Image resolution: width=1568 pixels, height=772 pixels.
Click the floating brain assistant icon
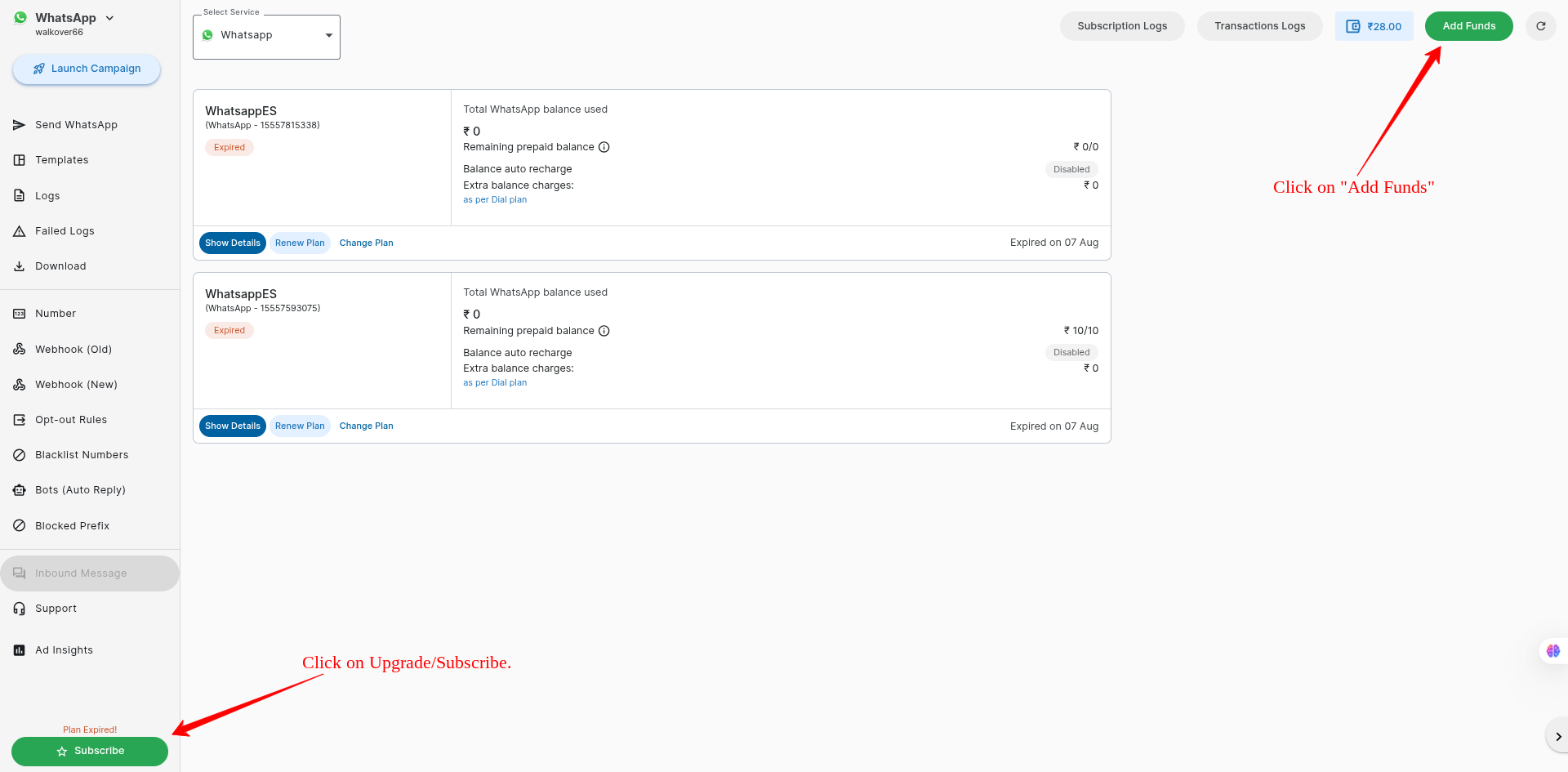1552,651
